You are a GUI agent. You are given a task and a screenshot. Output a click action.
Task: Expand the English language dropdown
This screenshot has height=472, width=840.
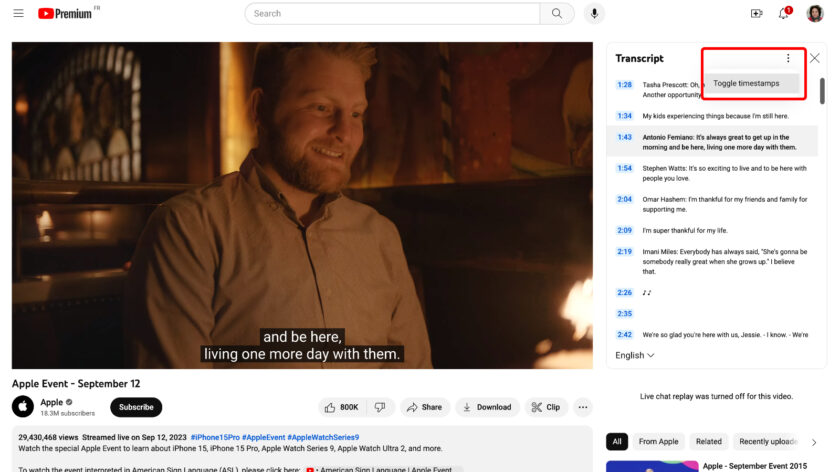click(635, 355)
